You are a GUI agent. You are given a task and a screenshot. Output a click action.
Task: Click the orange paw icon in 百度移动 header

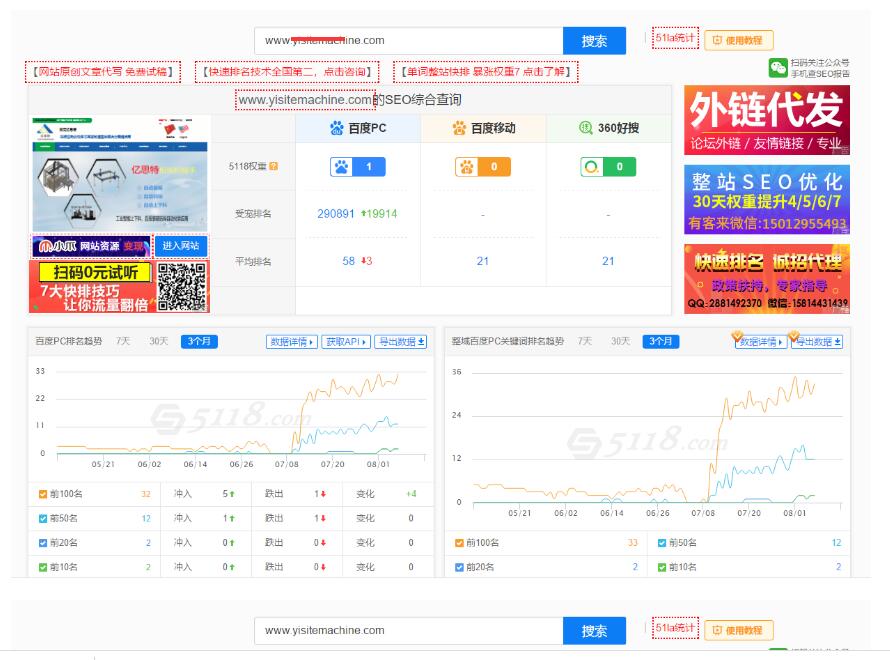[x=459, y=128]
